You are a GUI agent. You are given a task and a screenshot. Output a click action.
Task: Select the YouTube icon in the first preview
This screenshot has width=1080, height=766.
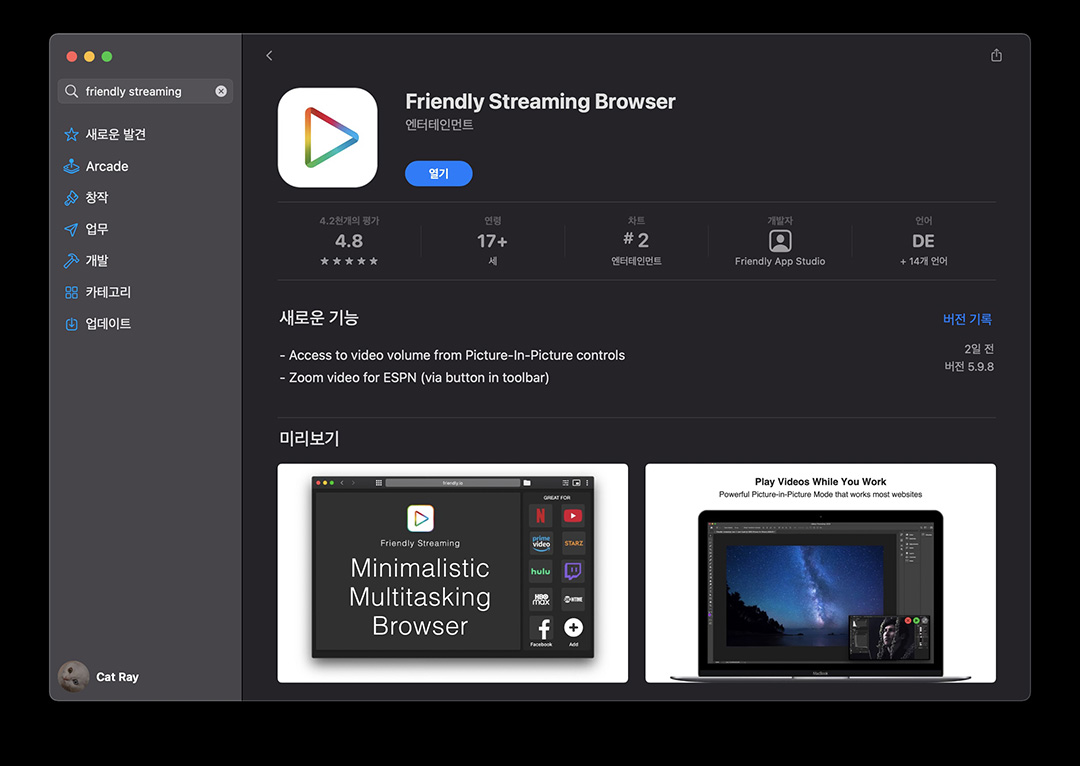coord(573,515)
